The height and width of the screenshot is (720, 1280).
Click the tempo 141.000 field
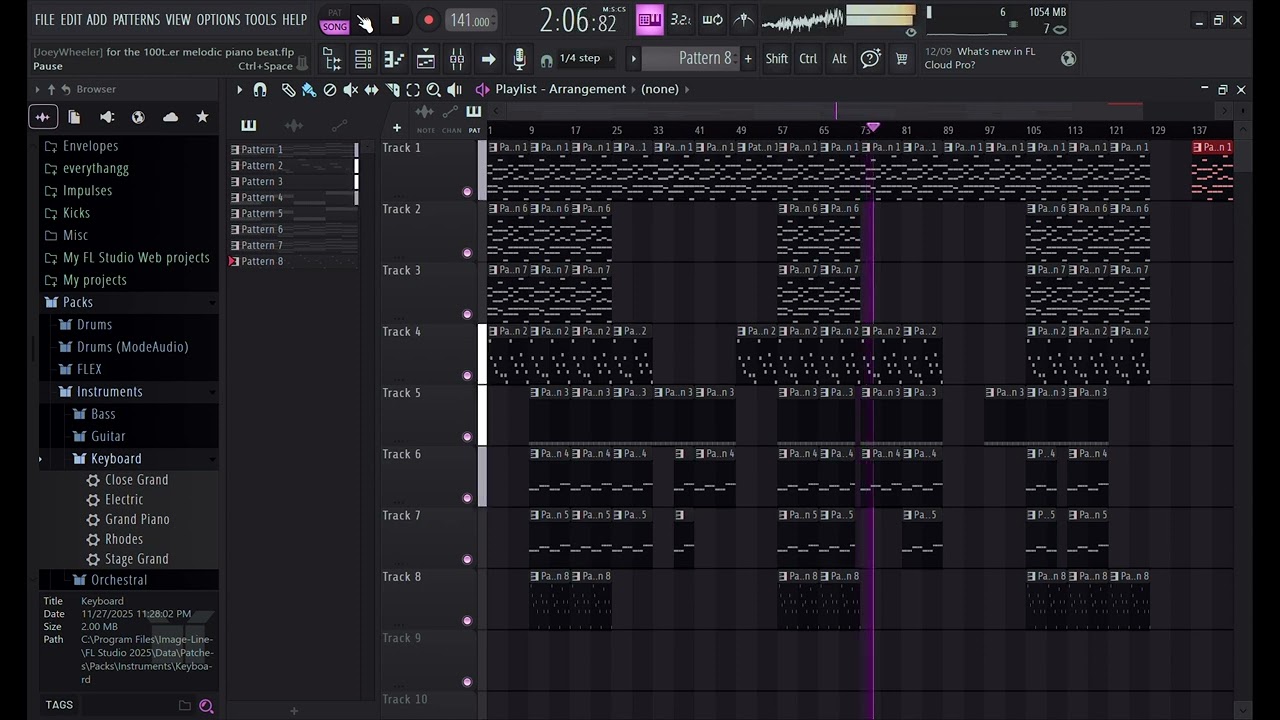470,20
